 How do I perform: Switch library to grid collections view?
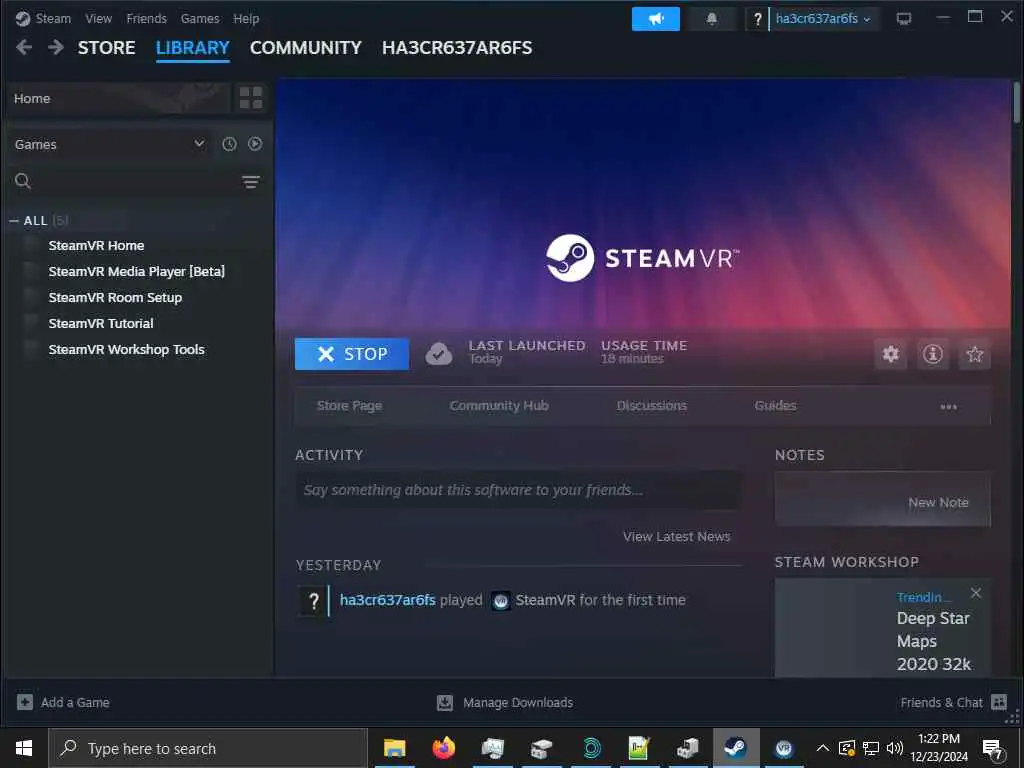click(251, 98)
